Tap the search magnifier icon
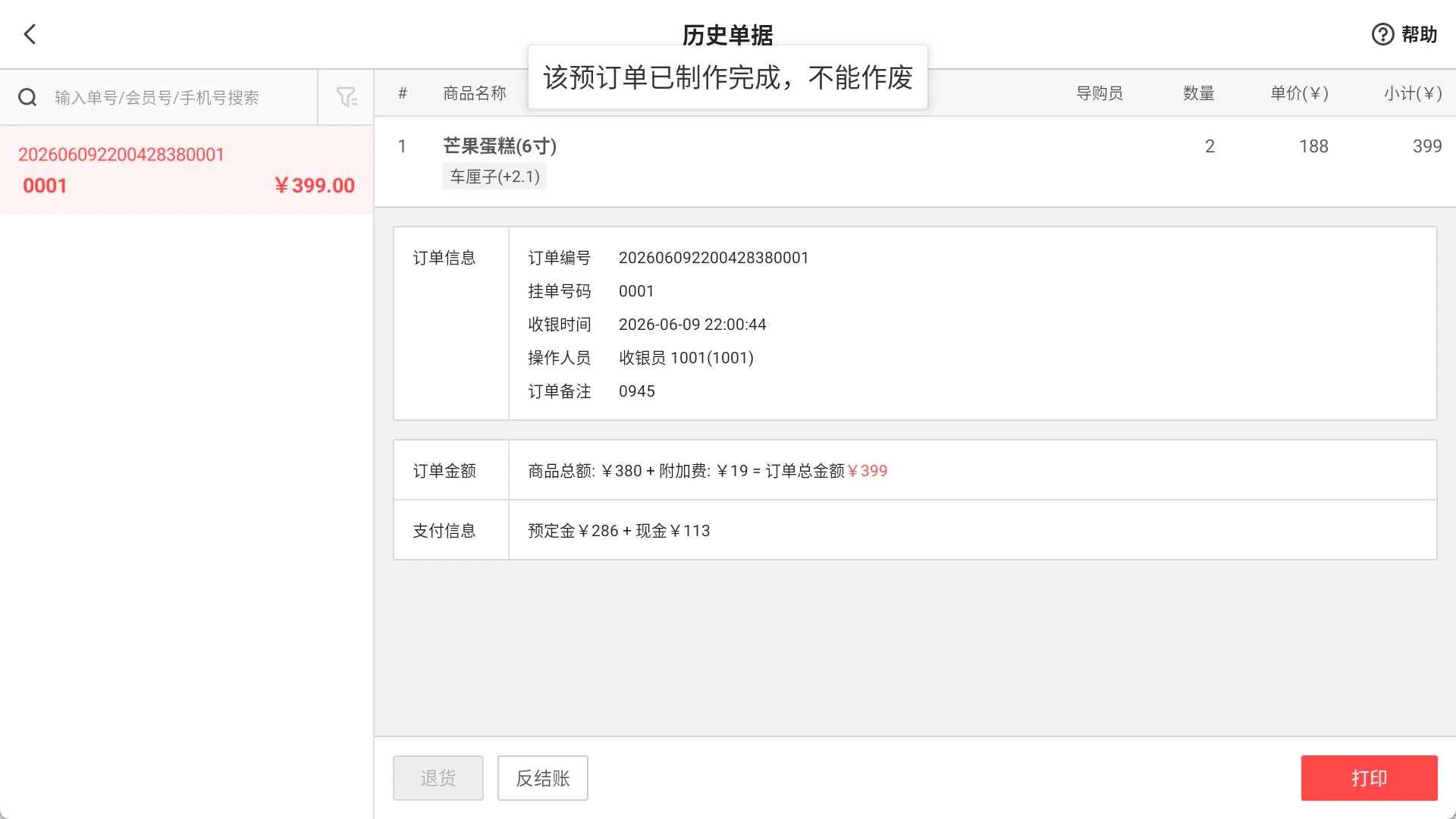 click(x=27, y=97)
